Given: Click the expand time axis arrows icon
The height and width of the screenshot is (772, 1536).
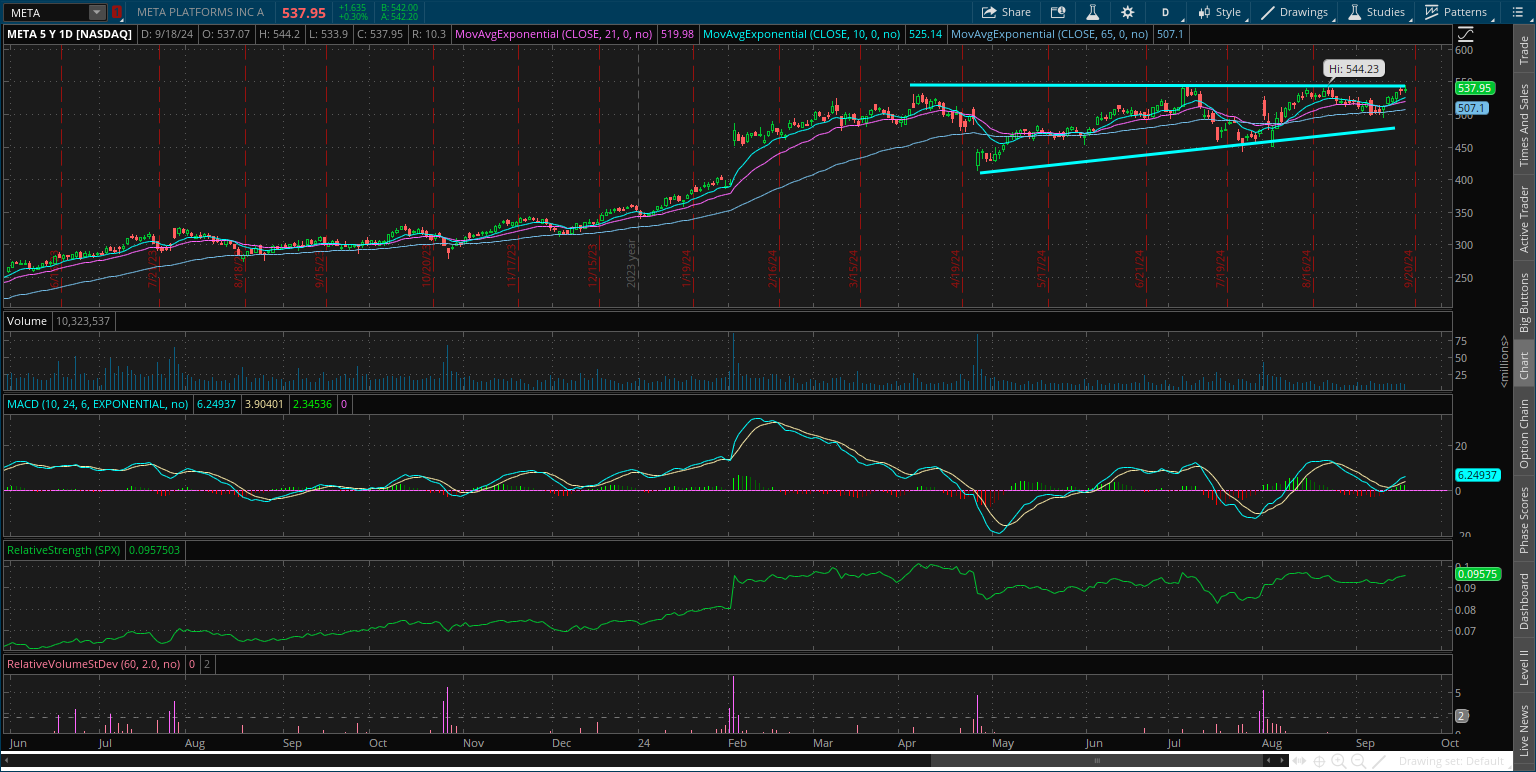Looking at the screenshot, I should [x=1300, y=761].
